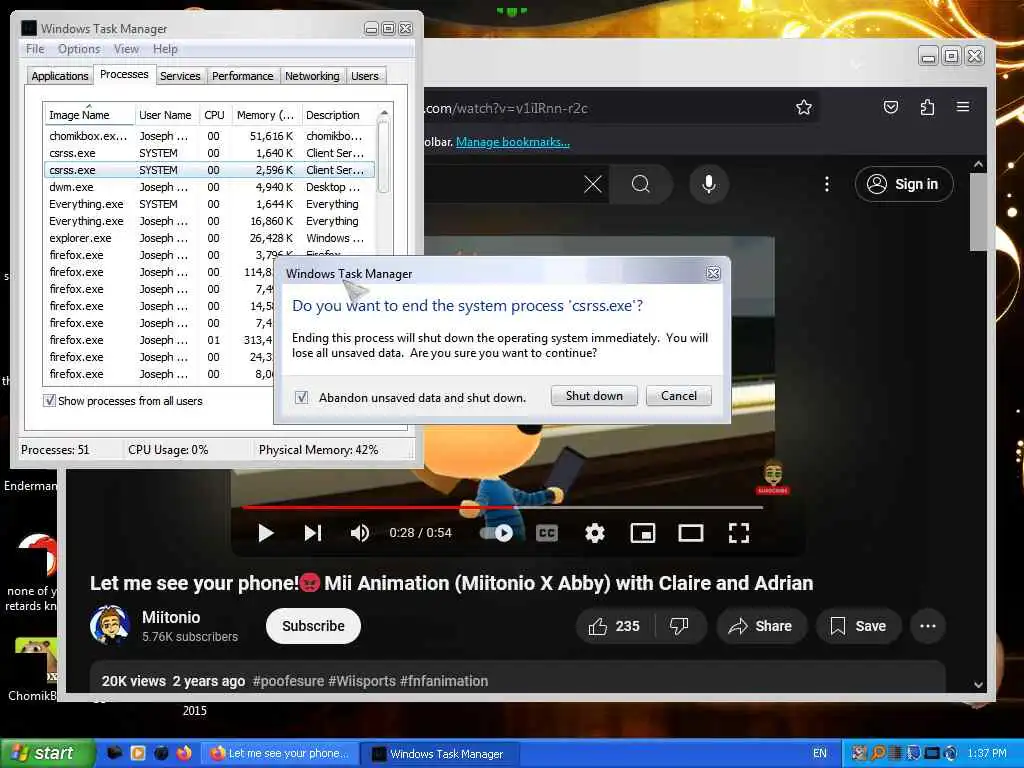Screen dimensions: 1024x768
Task: Open the Options menu in Task Manager
Action: pyautogui.click(x=79, y=49)
